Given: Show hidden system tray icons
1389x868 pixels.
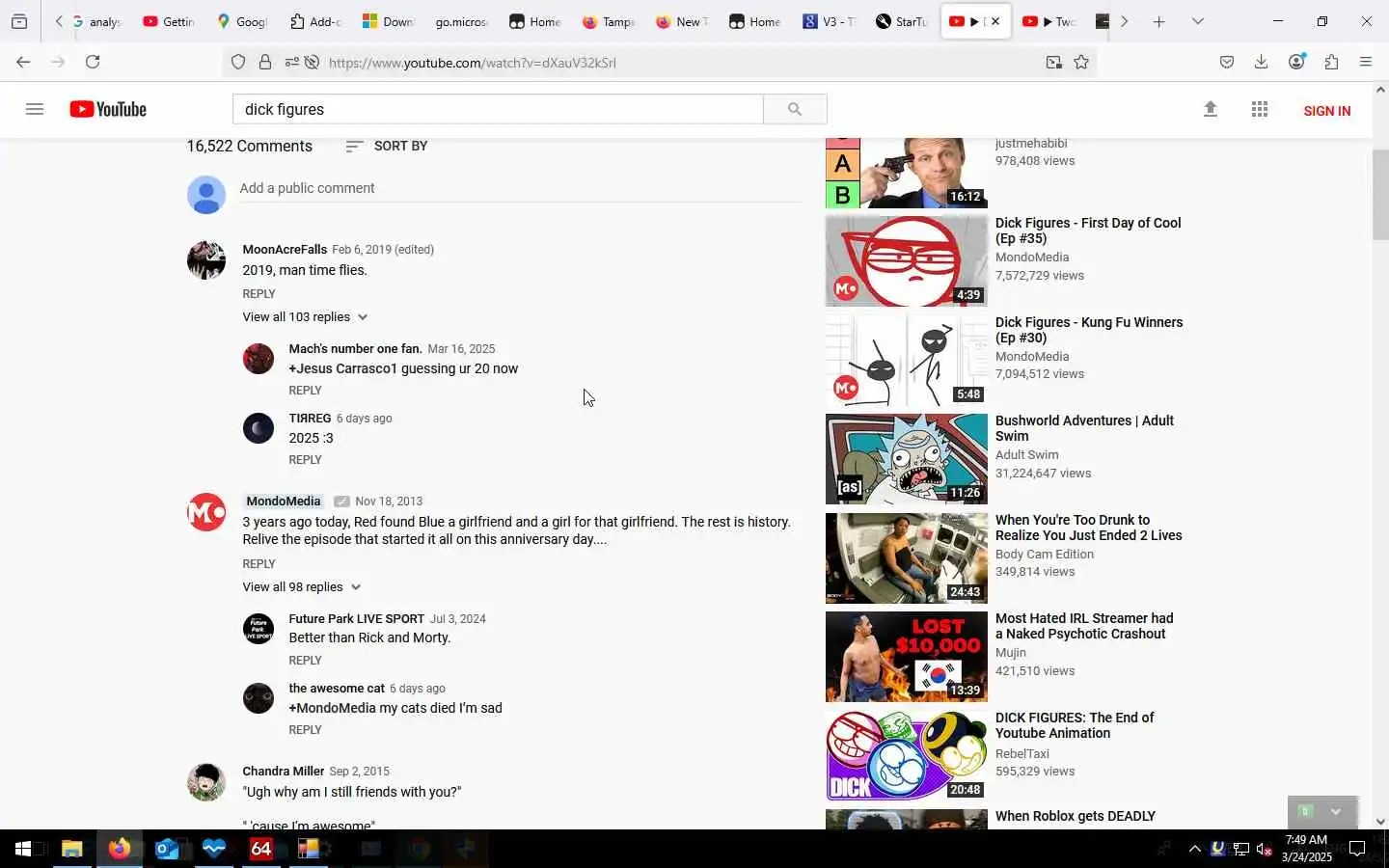Looking at the screenshot, I should click(x=1194, y=849).
